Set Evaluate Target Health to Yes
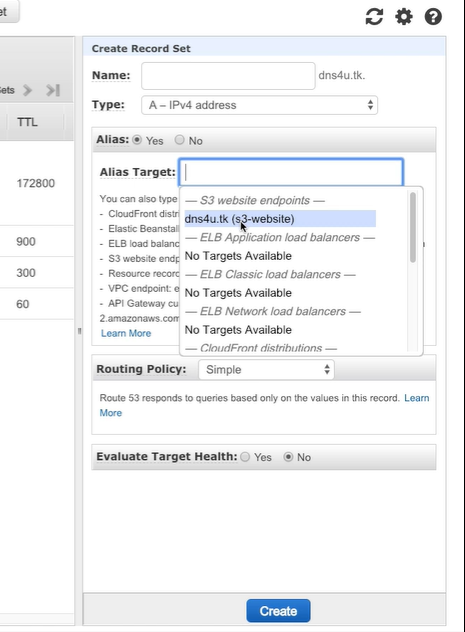 [245, 457]
